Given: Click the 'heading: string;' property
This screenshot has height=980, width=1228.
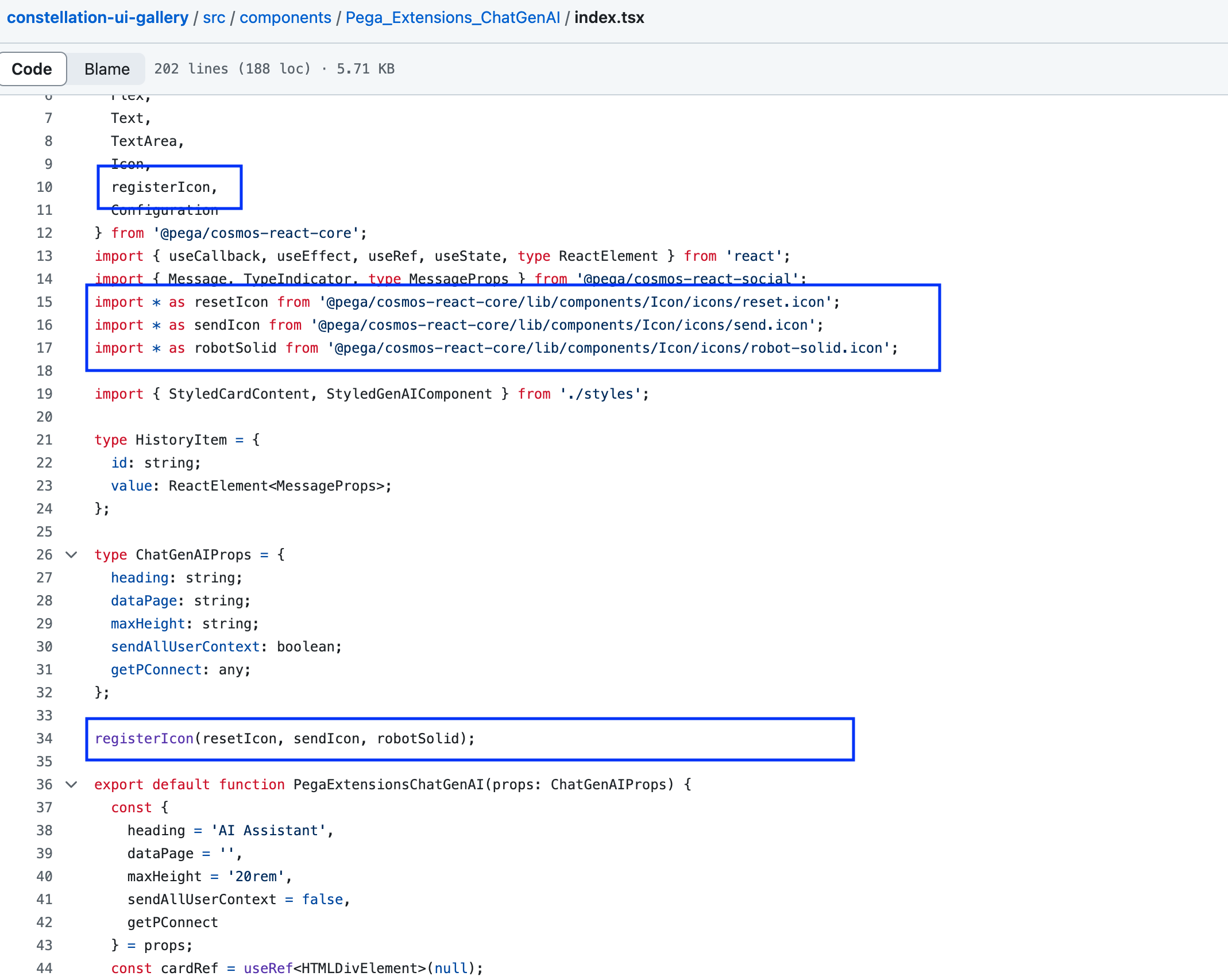Looking at the screenshot, I should pyautogui.click(x=177, y=578).
